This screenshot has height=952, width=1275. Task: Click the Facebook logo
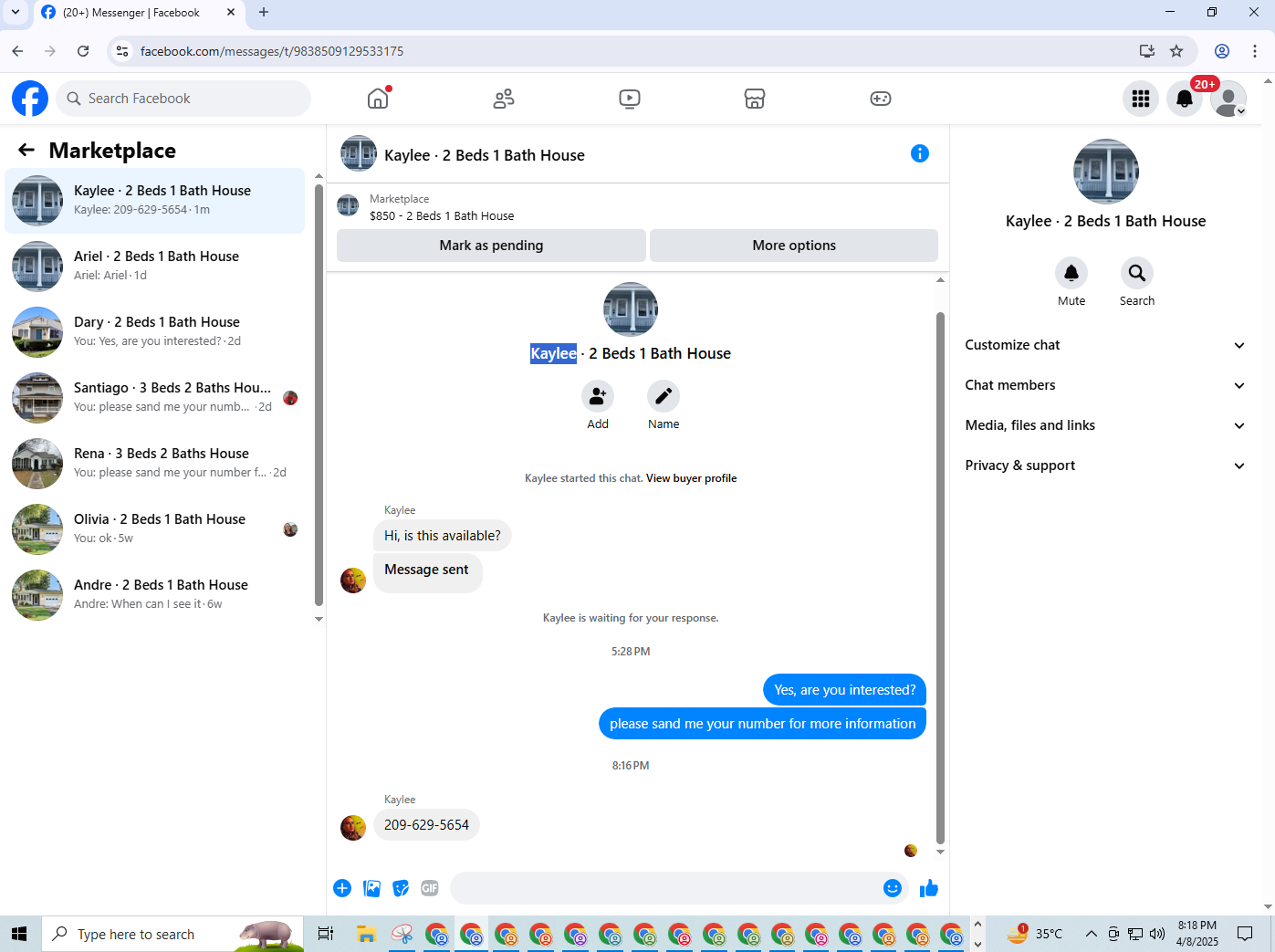pos(30,99)
